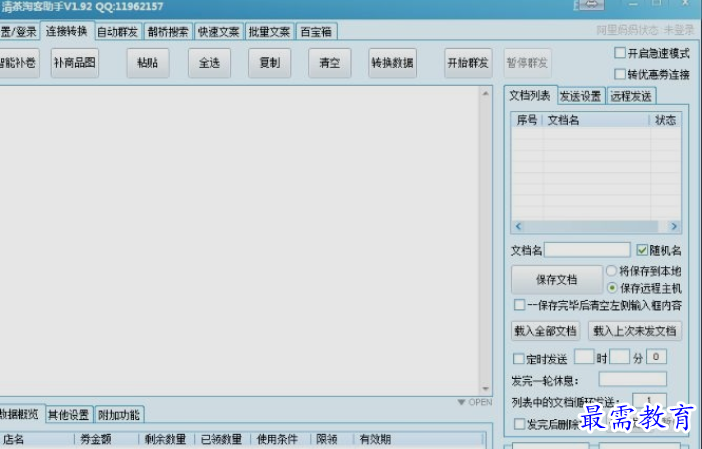
Task: Click the 剩余数量 column header
Action: coord(167,439)
